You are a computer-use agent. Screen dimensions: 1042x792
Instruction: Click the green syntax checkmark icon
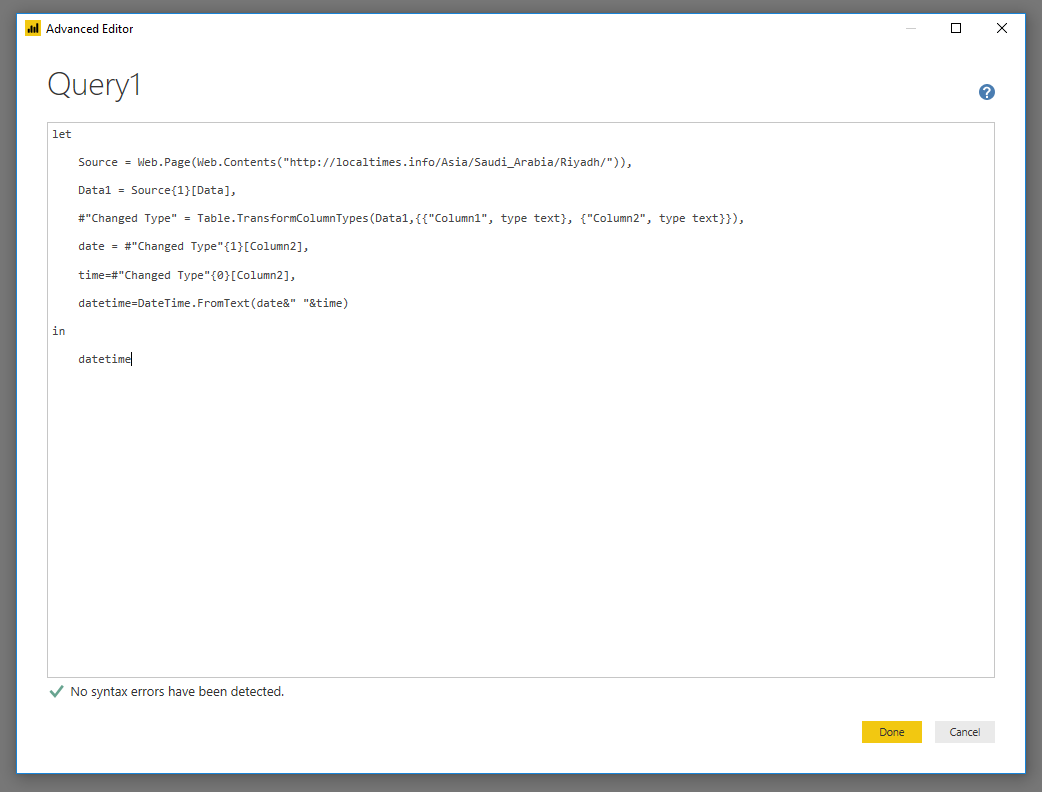pos(56,692)
